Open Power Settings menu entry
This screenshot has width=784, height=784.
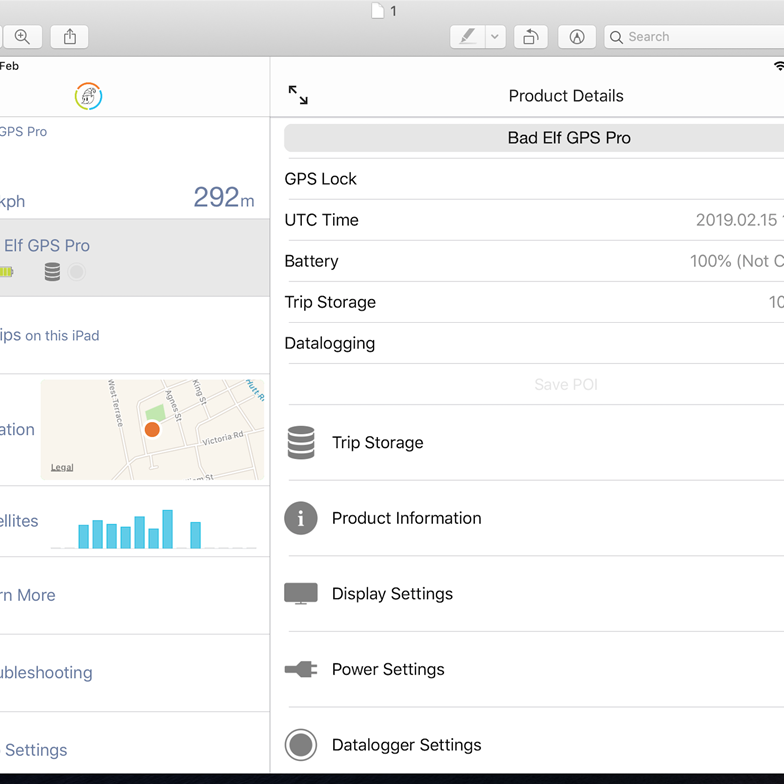534,669
